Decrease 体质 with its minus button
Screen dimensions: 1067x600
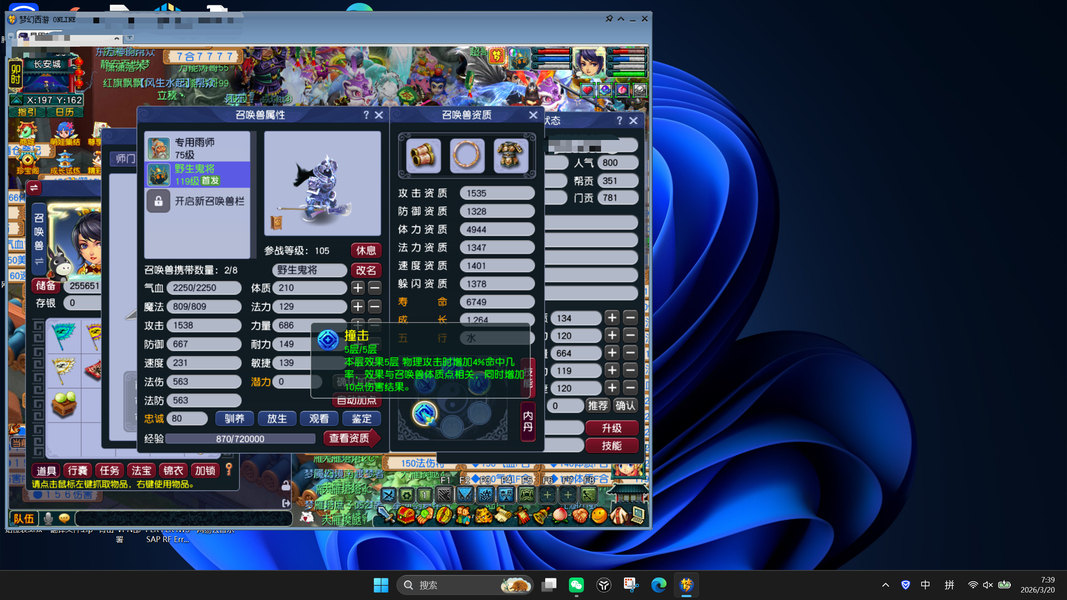click(375, 288)
